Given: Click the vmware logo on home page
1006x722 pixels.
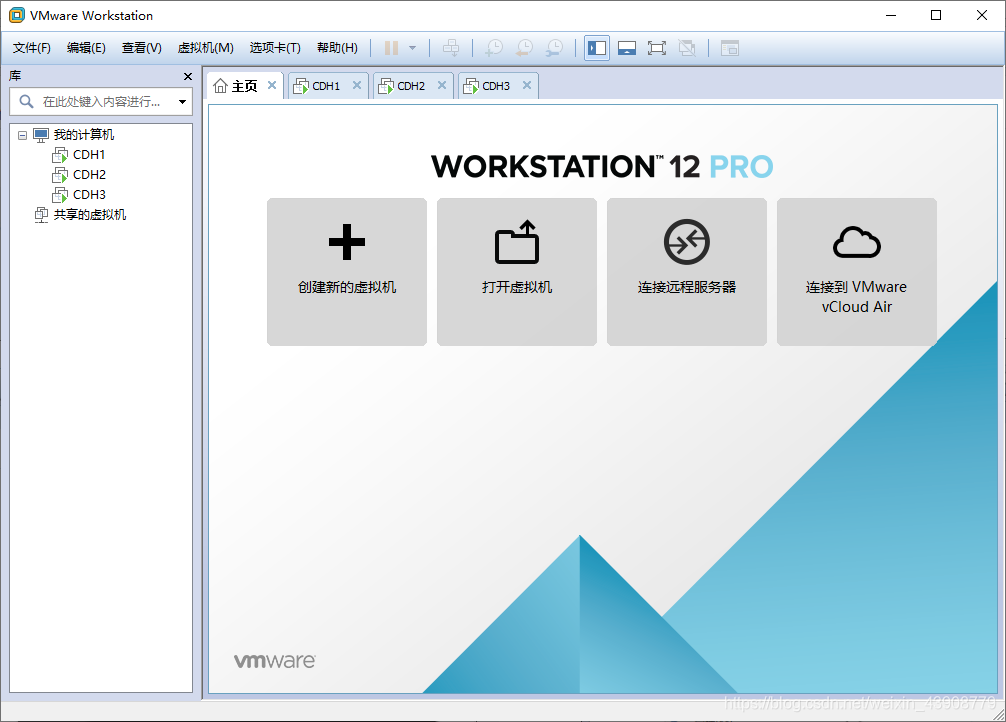Looking at the screenshot, I should [x=275, y=661].
